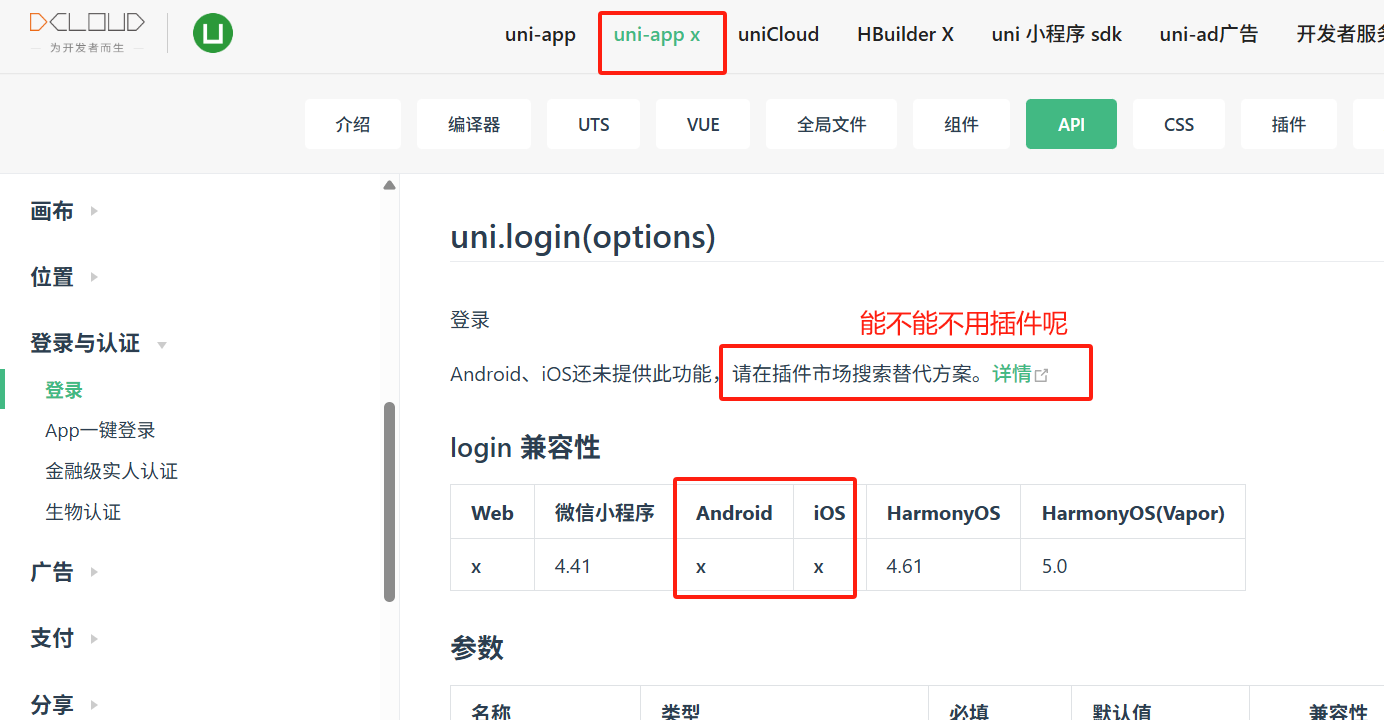Image resolution: width=1384 pixels, height=720 pixels.
Task: Collapse the 登录与认证 section
Action: (97, 344)
